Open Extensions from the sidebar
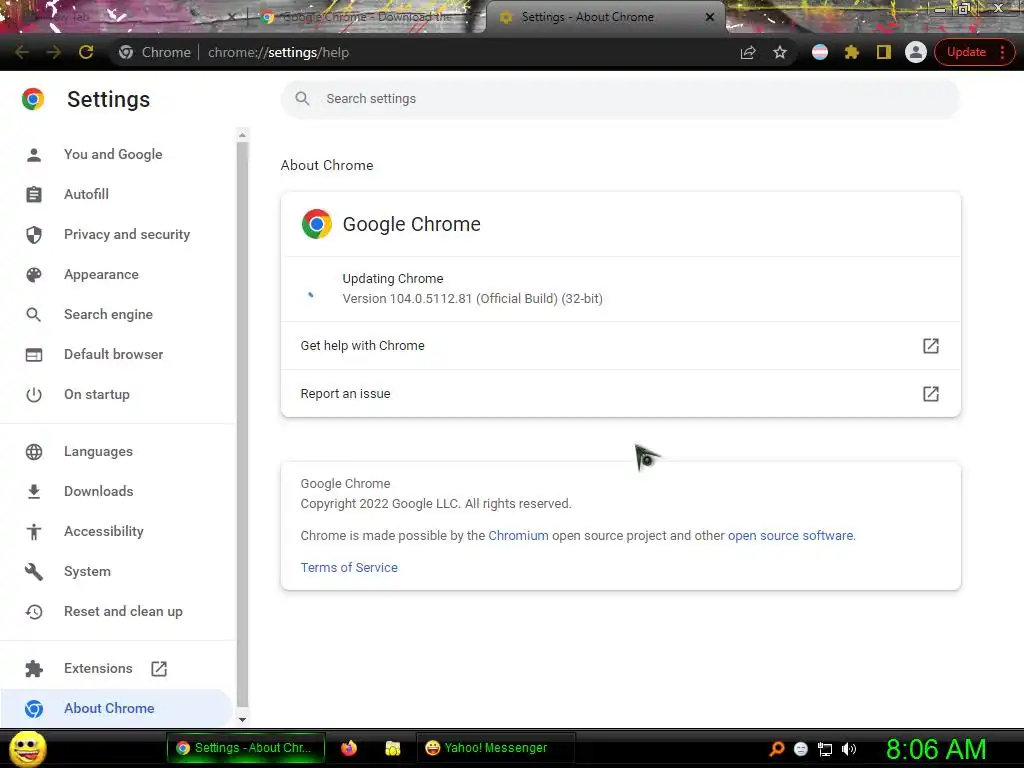The height and width of the screenshot is (768, 1024). [98, 668]
